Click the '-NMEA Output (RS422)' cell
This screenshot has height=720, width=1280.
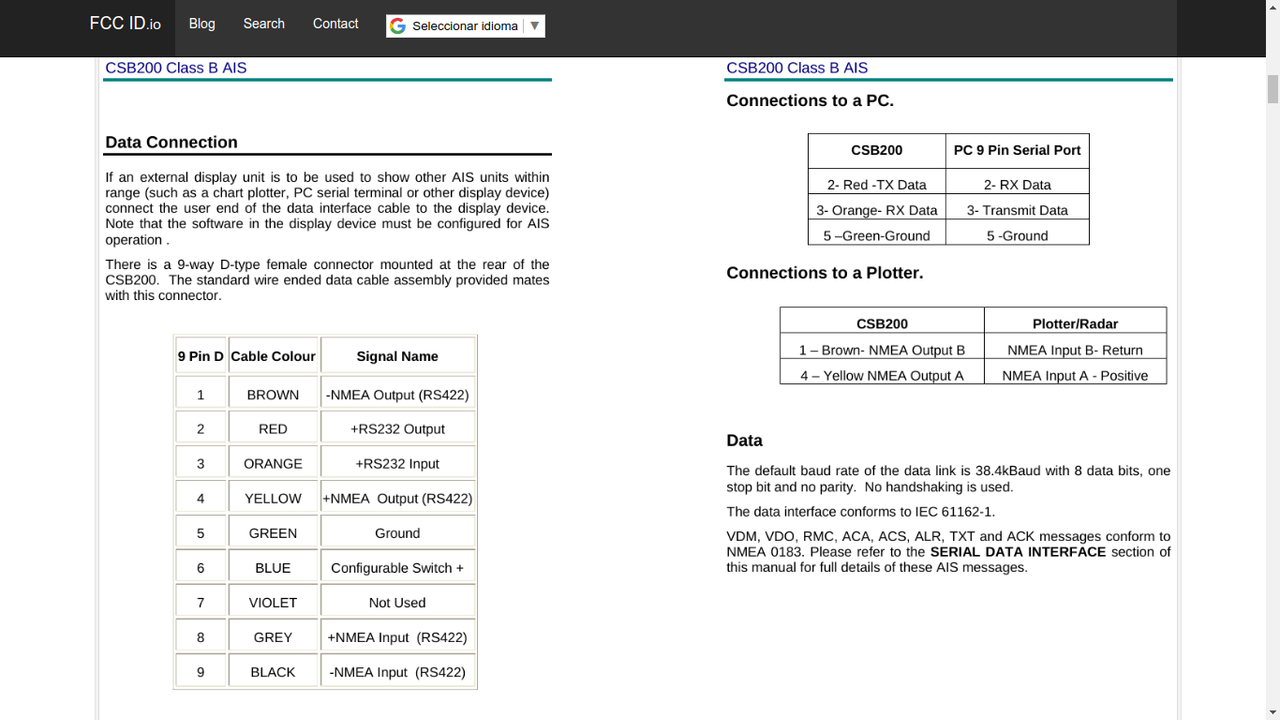pyautogui.click(x=397, y=394)
